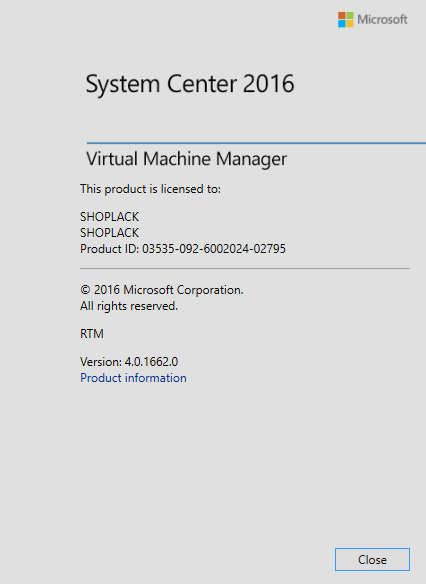Viewport: 426px width, 584px height.
Task: Click the Microsoft wordmark text
Action: click(382, 19)
